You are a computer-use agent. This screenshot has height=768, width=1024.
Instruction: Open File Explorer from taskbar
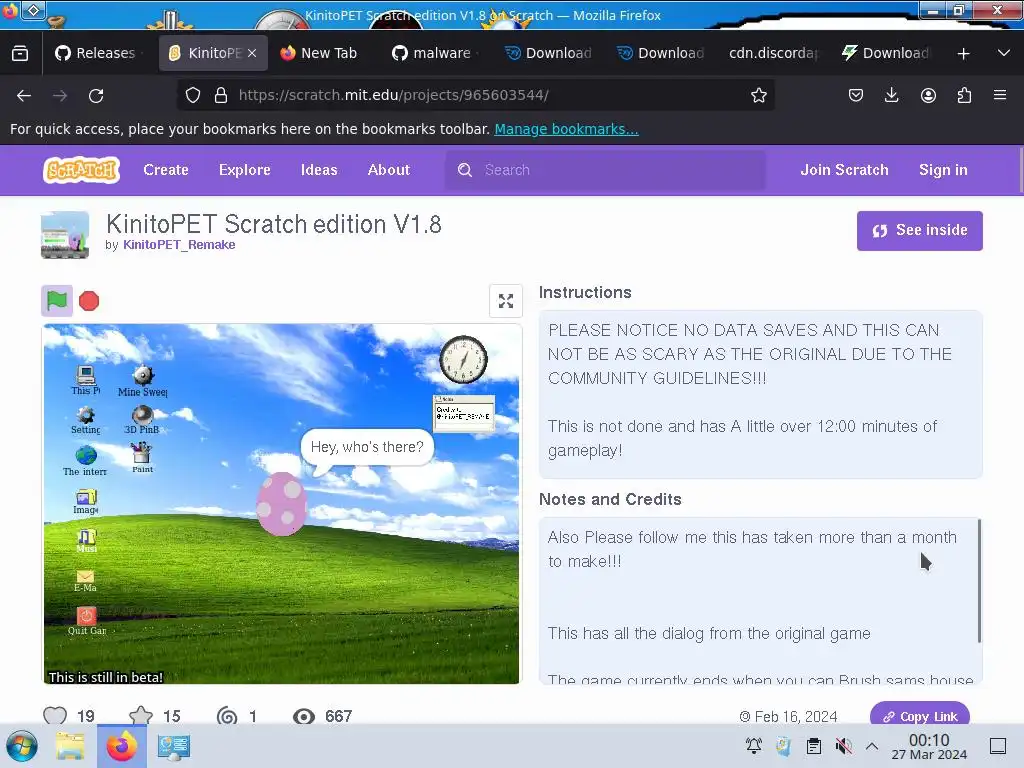70,746
